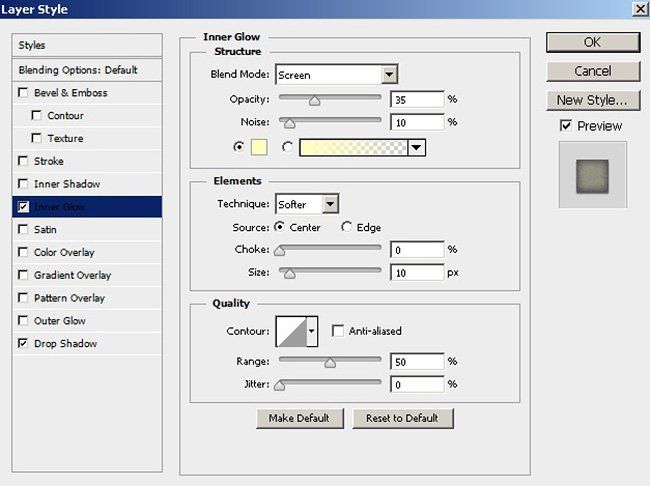Image resolution: width=650 pixels, height=486 pixels.
Task: Enable the Bevel & Emboss checkbox
Action: 23,92
